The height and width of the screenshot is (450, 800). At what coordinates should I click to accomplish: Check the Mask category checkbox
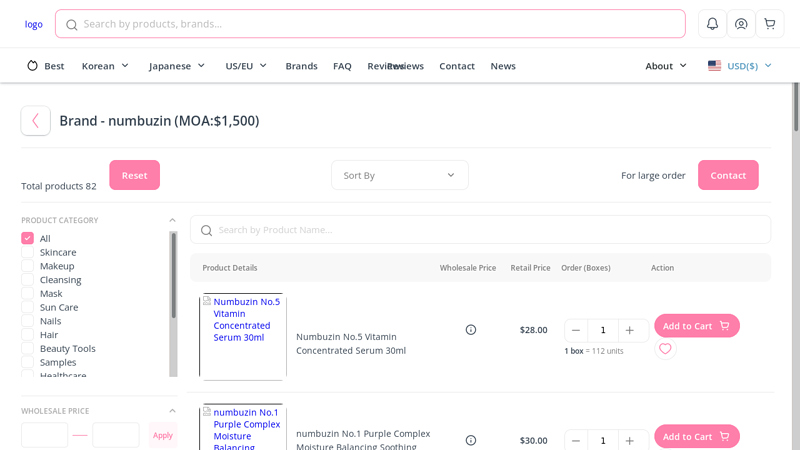28,293
